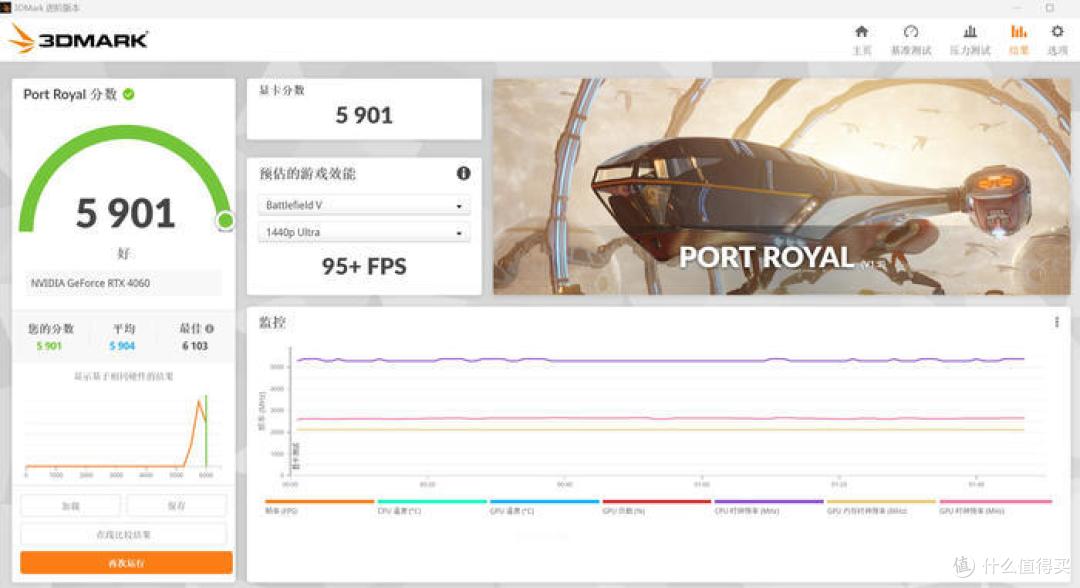Toggle the blue GPU temperature legend series
Viewport: 1080px width, 588px height.
point(544,506)
